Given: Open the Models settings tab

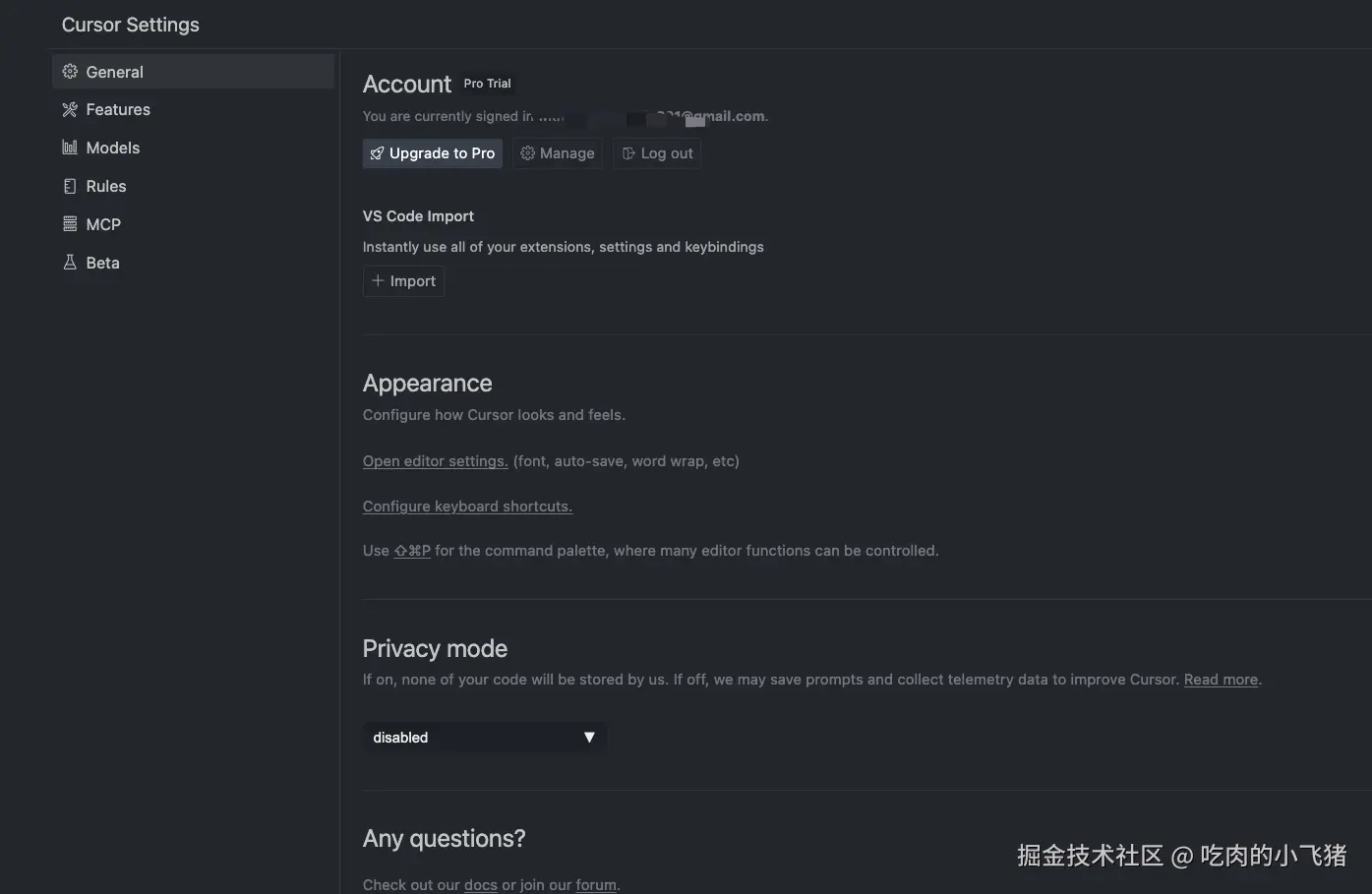Looking at the screenshot, I should 113,148.
